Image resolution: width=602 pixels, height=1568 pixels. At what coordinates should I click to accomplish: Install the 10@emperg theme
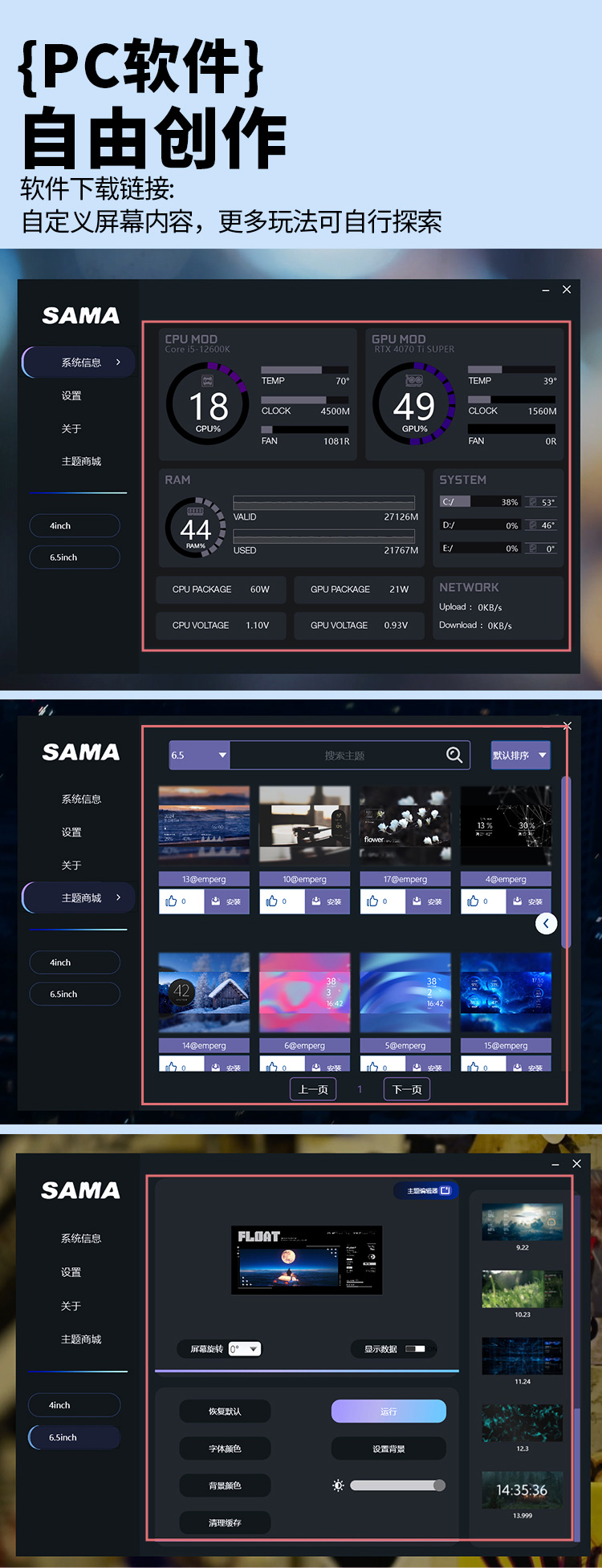pos(327,901)
